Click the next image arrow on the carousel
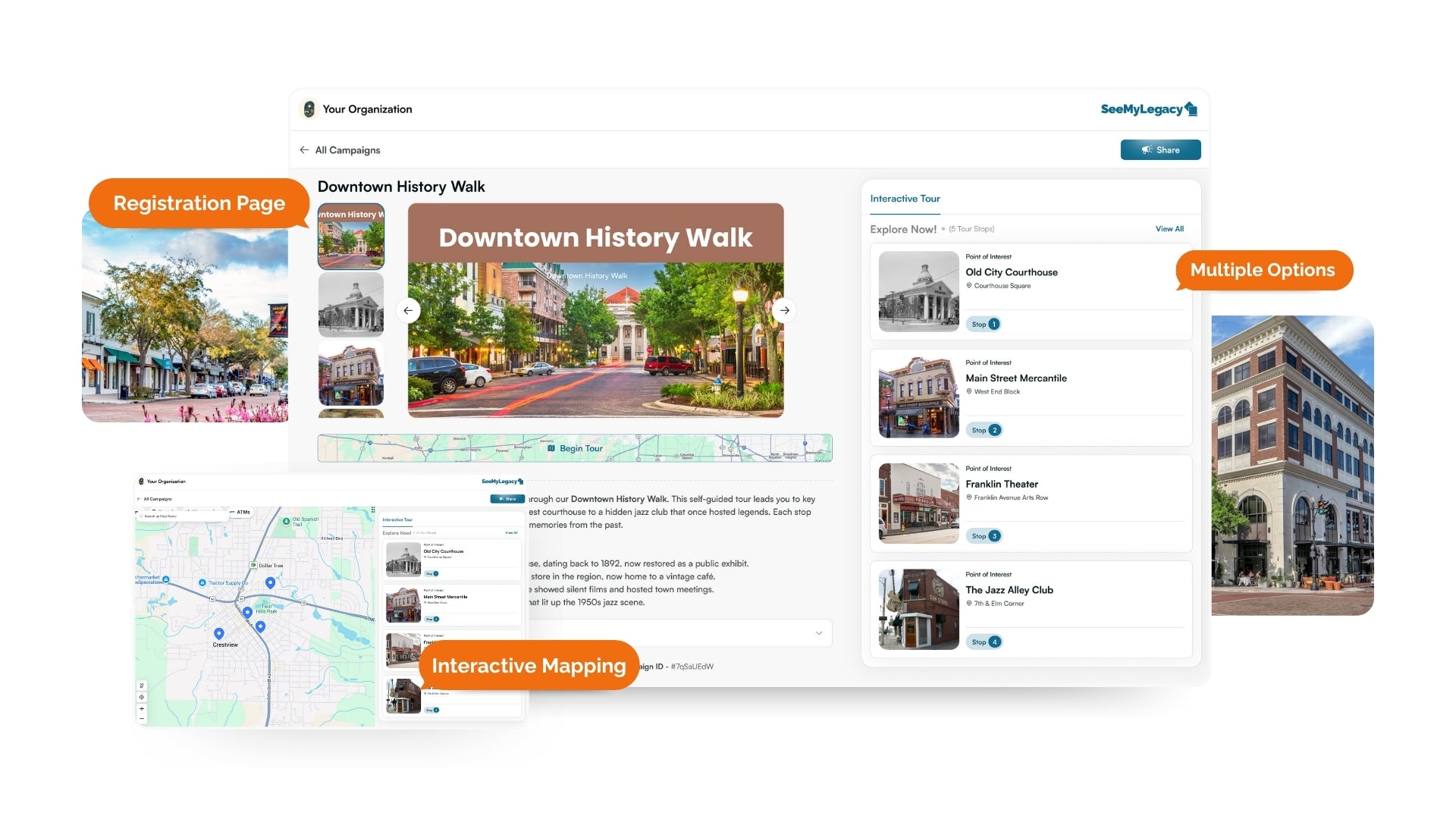The image size is (1456, 819). pos(785,310)
